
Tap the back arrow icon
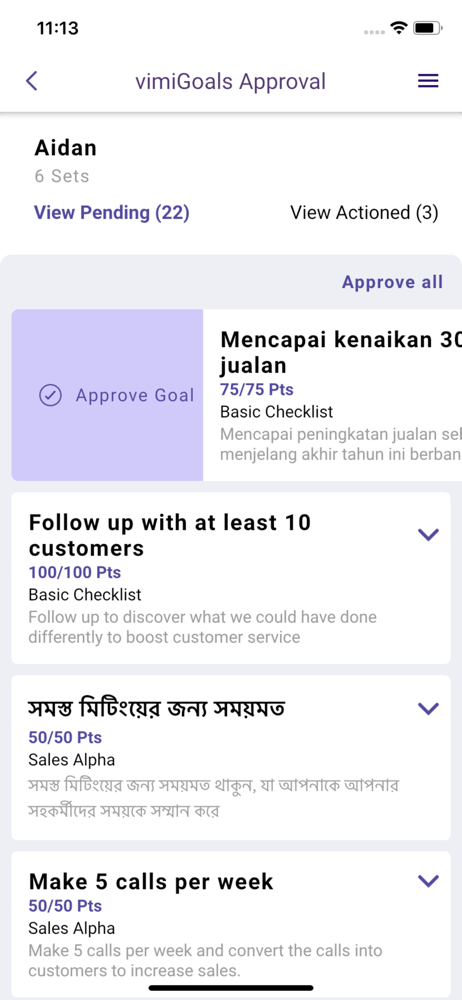click(32, 81)
